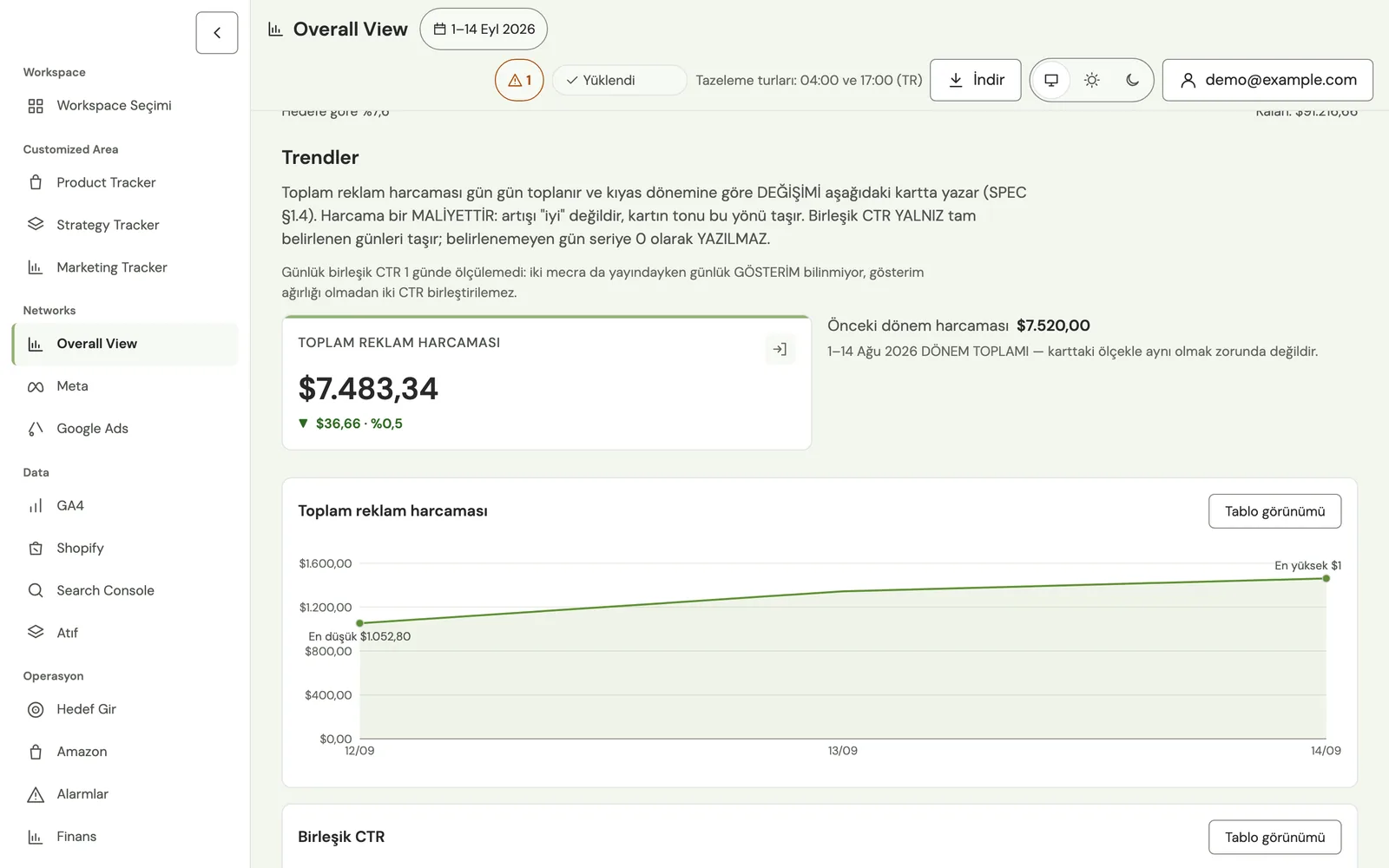Click the Strategy Tracker layers icon

pyautogui.click(x=36, y=225)
